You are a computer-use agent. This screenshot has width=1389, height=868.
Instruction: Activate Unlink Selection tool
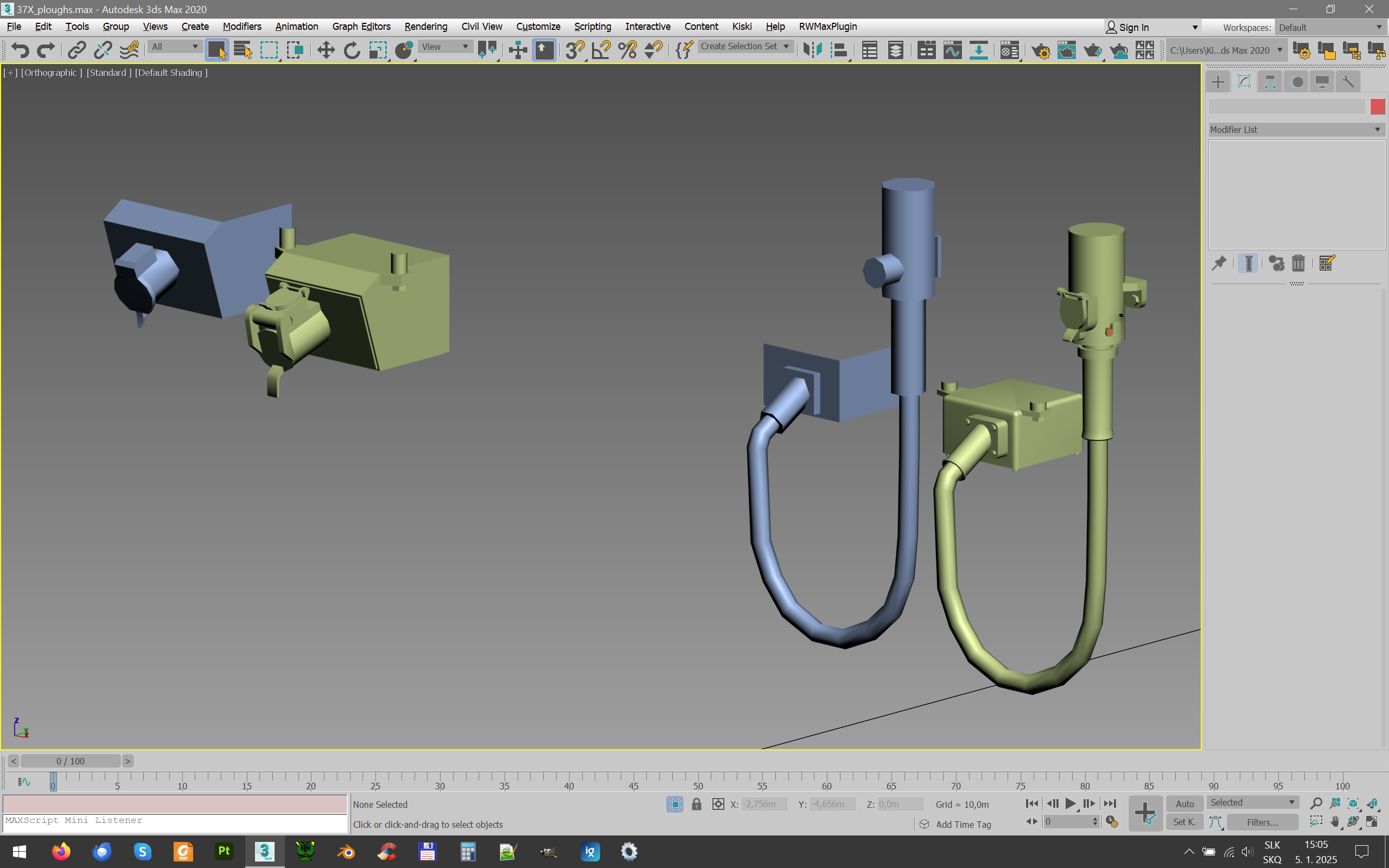[x=103, y=50]
